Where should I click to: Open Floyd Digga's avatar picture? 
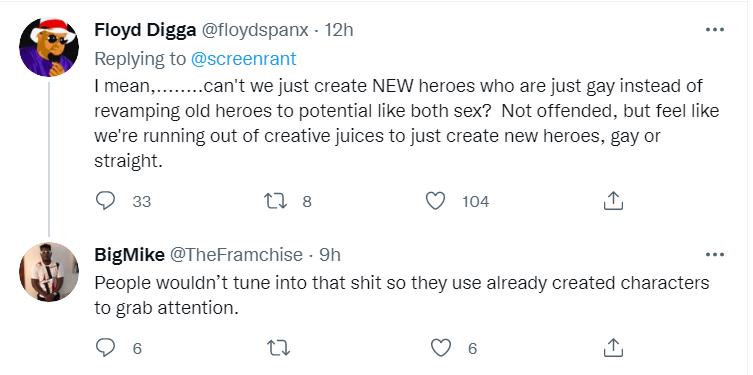[x=49, y=48]
